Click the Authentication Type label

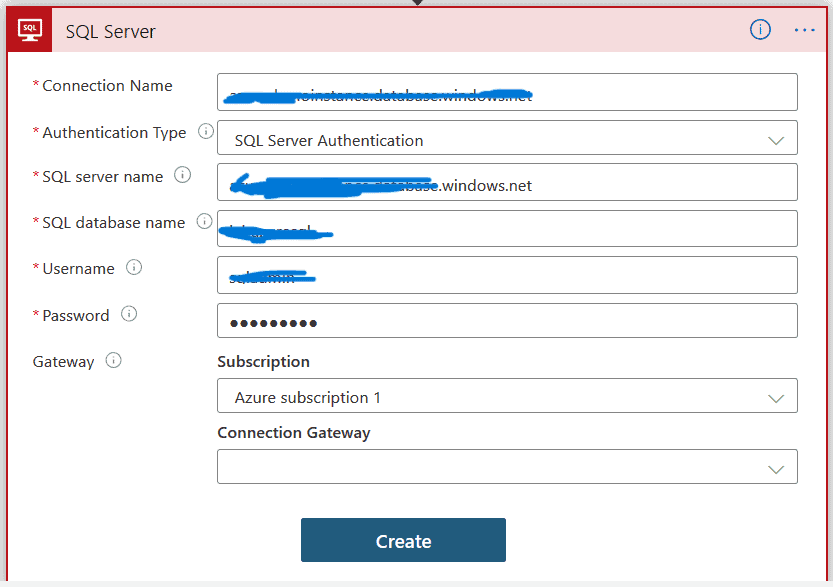click(114, 132)
